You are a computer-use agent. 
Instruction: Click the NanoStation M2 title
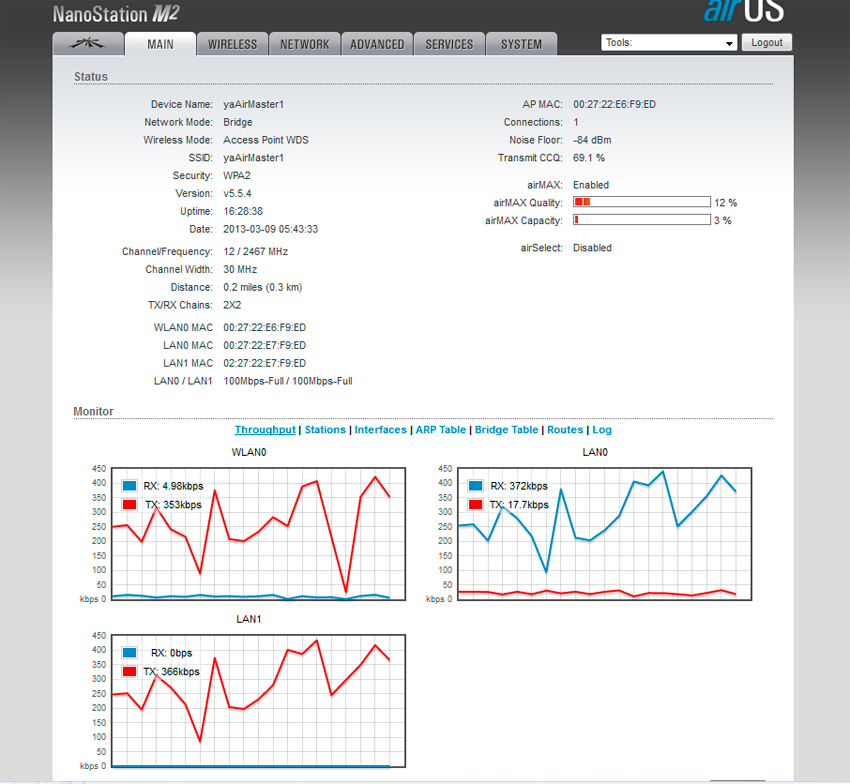pos(116,14)
